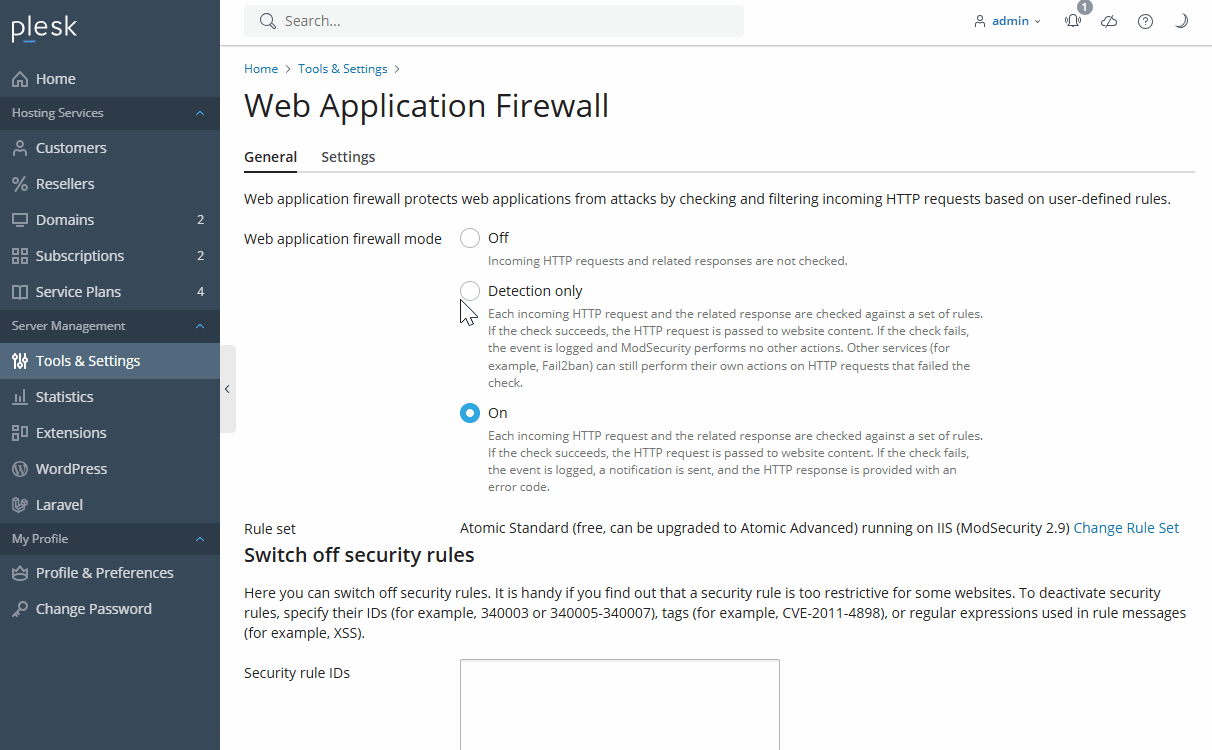Viewport: 1212px width, 750px height.
Task: Click Tools & Settings breadcrumb link
Action: (x=343, y=69)
